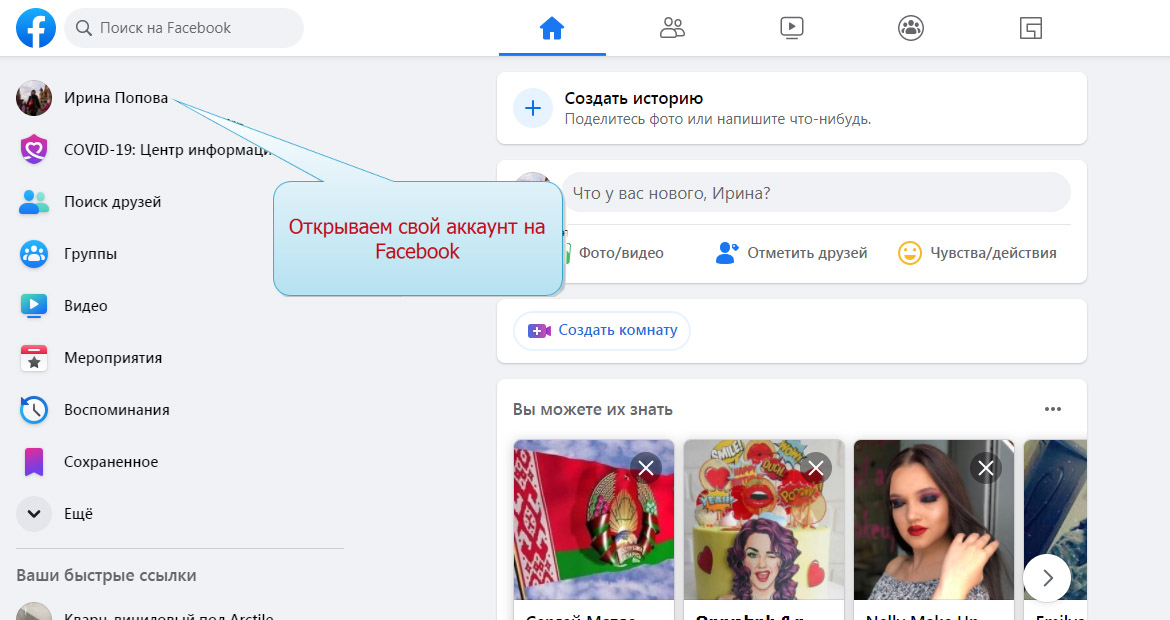The height and width of the screenshot is (620, 1170).
Task: Click next arrow in suggestions carousel
Action: 1047,577
